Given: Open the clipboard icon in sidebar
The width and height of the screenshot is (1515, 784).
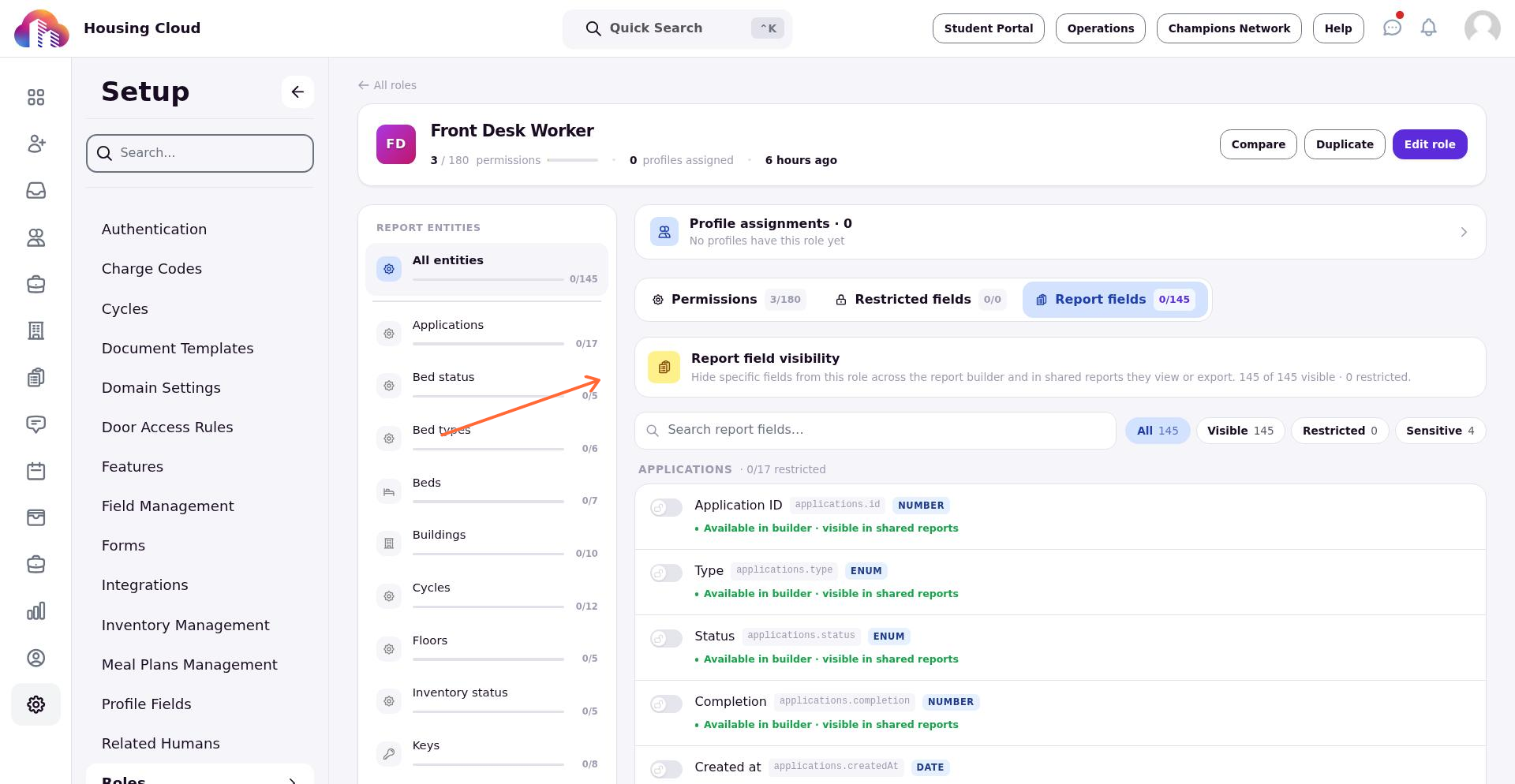Looking at the screenshot, I should point(36,378).
